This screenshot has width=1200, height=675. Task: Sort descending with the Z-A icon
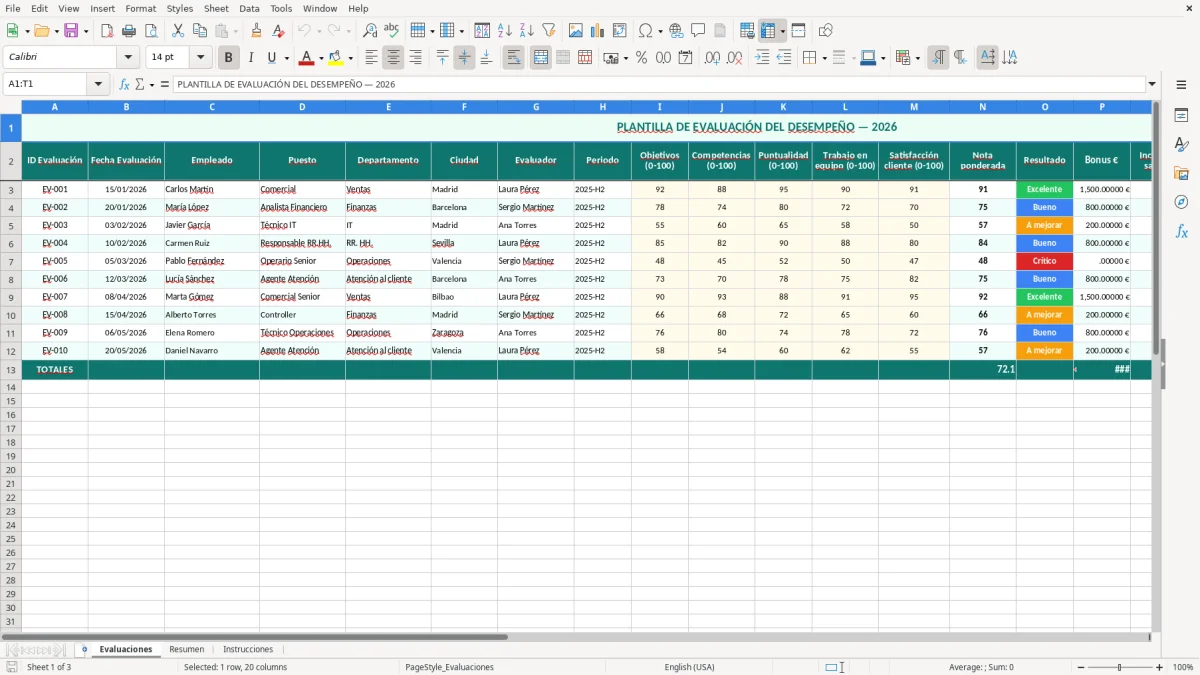(526, 31)
